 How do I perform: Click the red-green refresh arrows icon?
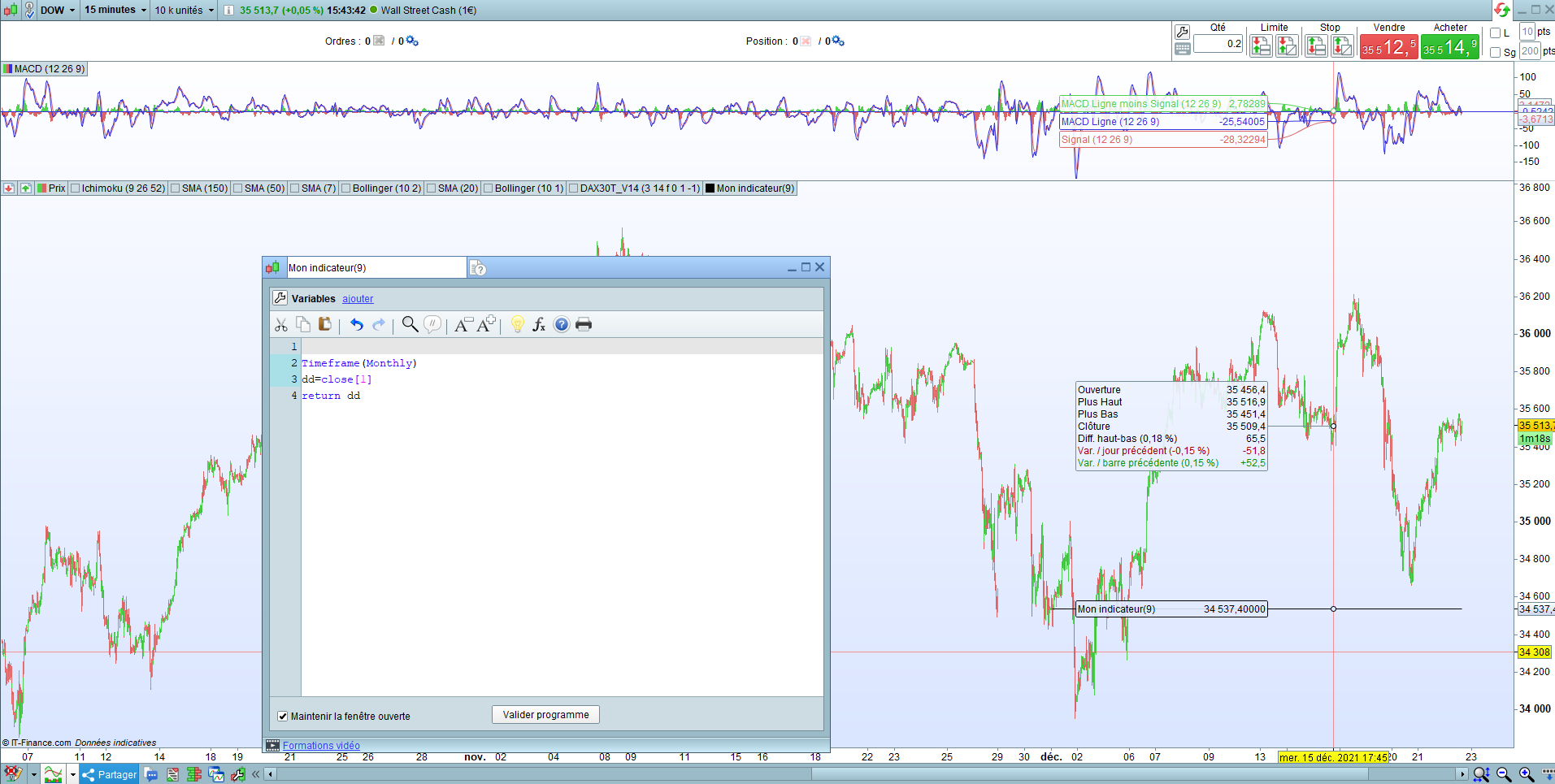(1502, 10)
